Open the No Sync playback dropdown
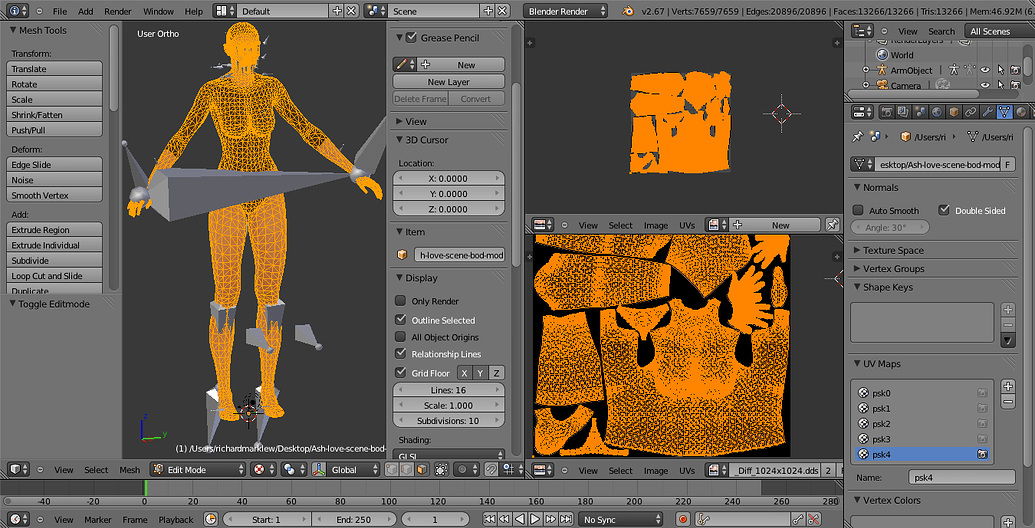This screenshot has width=1035, height=528. [620, 519]
